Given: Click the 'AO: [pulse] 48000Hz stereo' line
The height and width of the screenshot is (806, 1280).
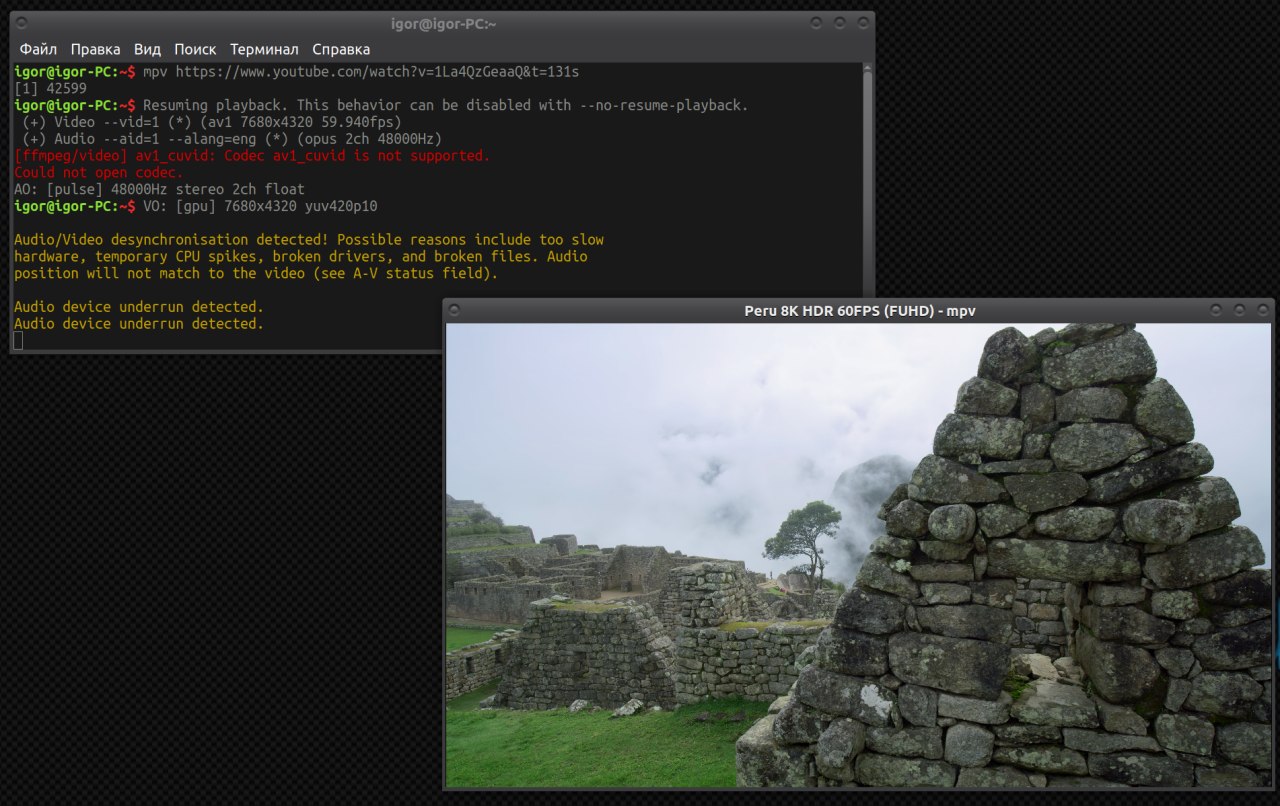Looking at the screenshot, I should click(x=159, y=189).
